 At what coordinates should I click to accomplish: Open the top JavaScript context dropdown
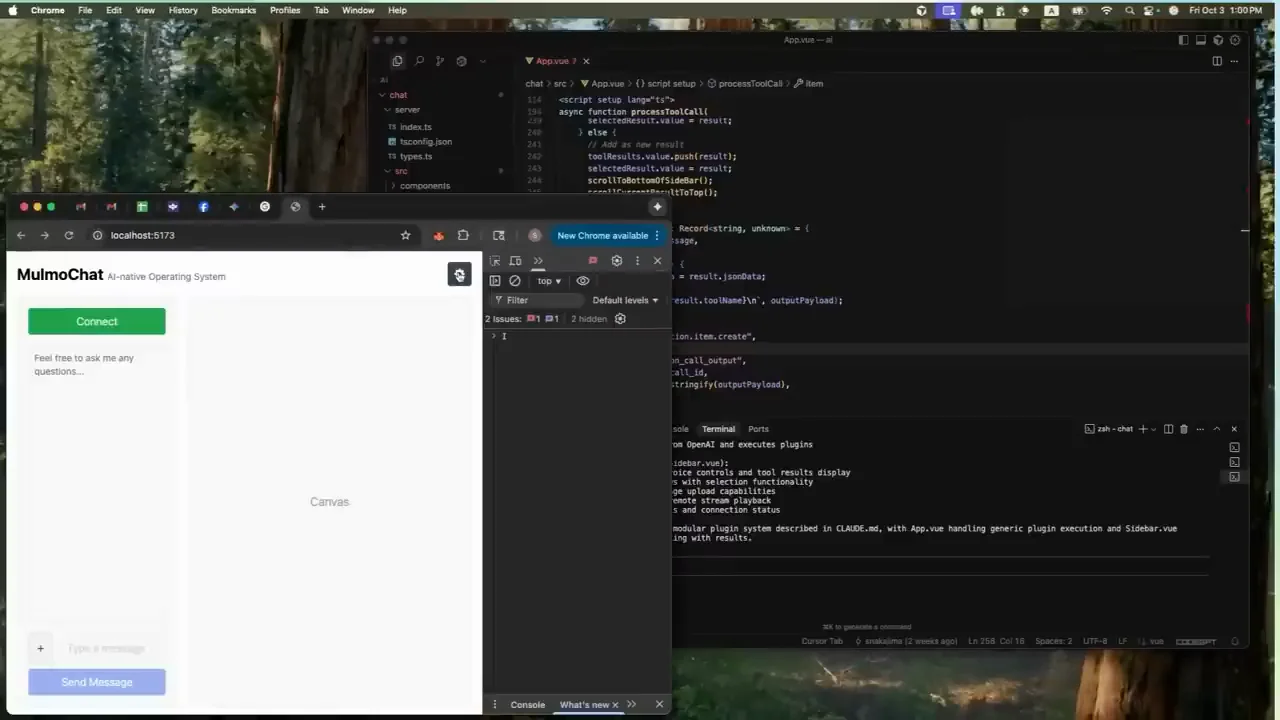pyautogui.click(x=549, y=281)
